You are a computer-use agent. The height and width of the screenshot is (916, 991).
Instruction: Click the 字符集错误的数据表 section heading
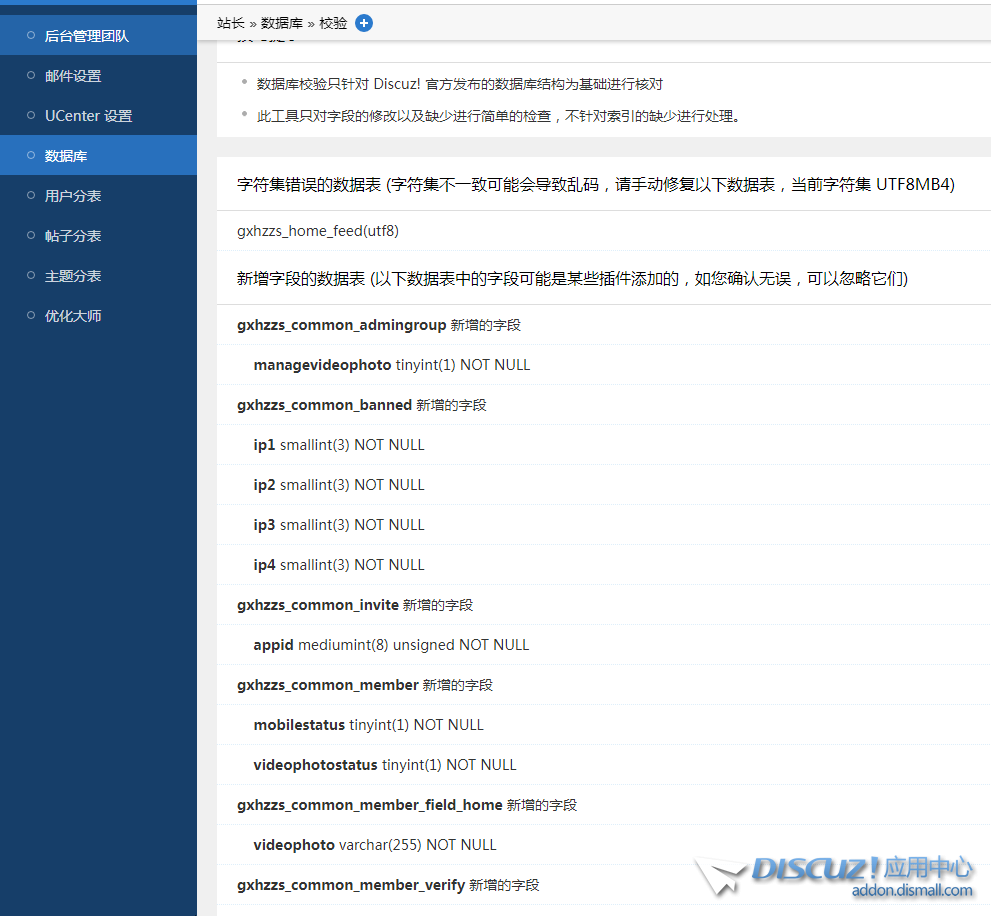595,185
